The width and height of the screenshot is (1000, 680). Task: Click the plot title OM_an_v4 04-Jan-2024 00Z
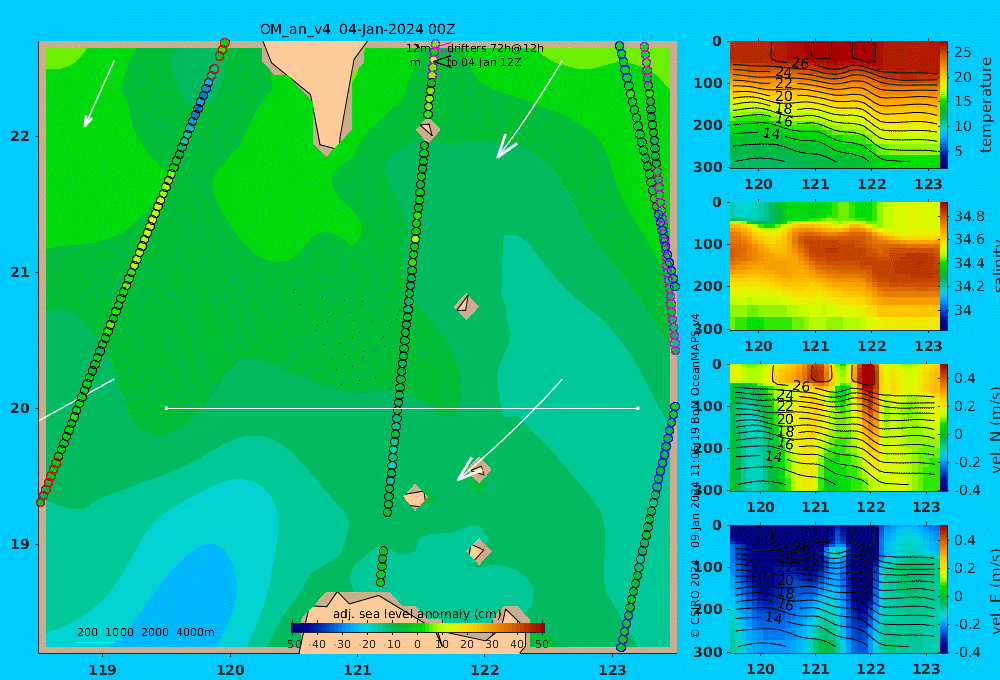click(357, 29)
